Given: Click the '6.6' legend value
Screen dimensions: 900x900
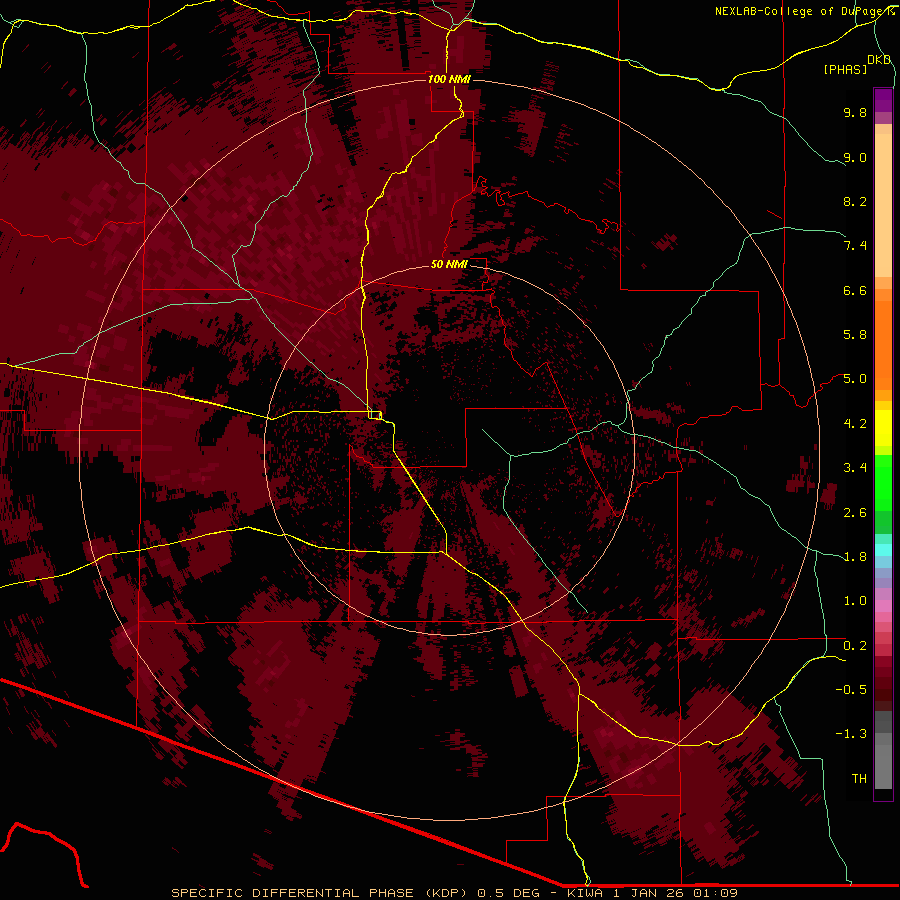Looking at the screenshot, I should tap(855, 290).
